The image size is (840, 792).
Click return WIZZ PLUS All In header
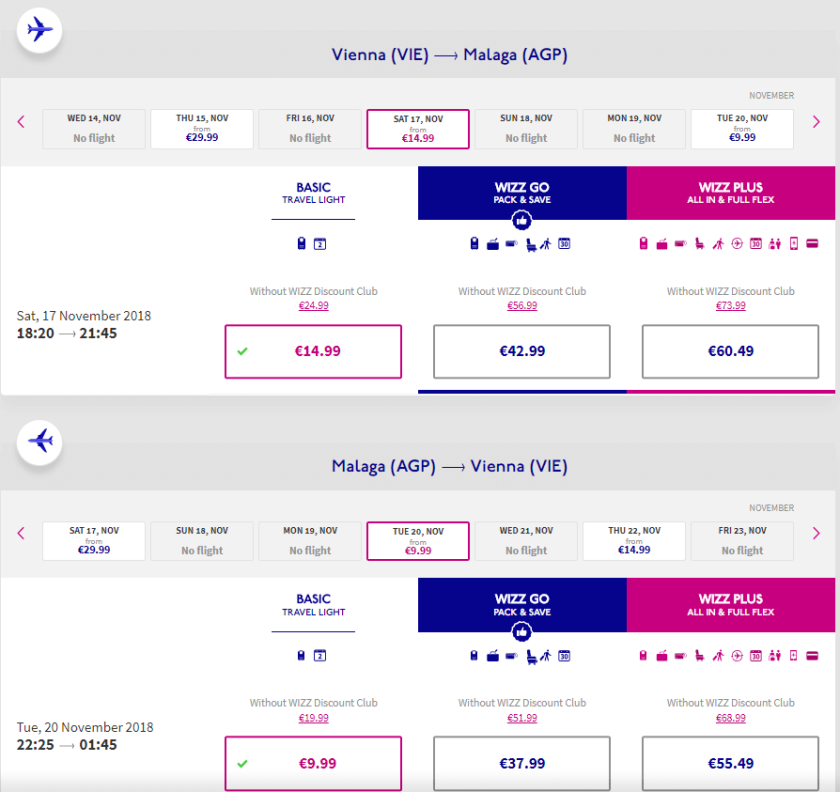732,605
